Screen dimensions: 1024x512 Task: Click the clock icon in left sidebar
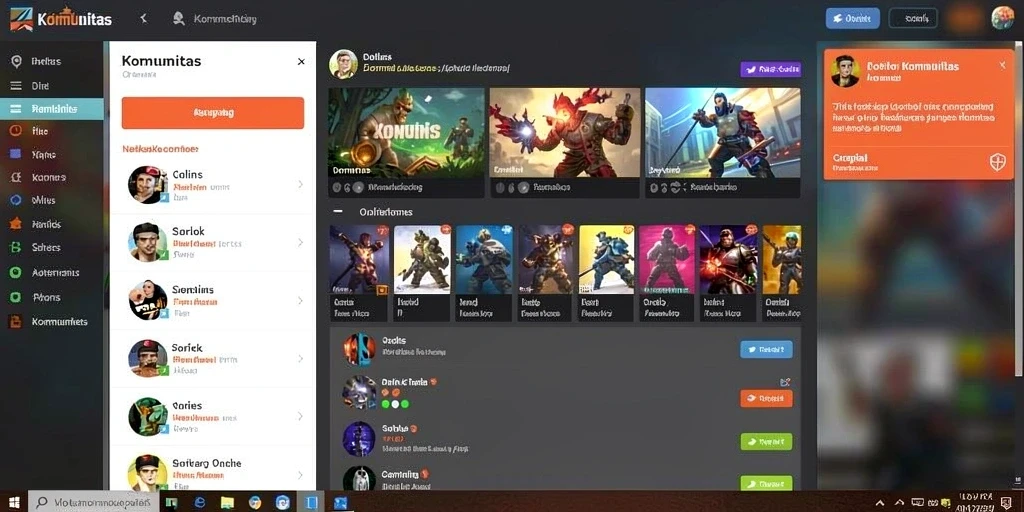(x=16, y=131)
